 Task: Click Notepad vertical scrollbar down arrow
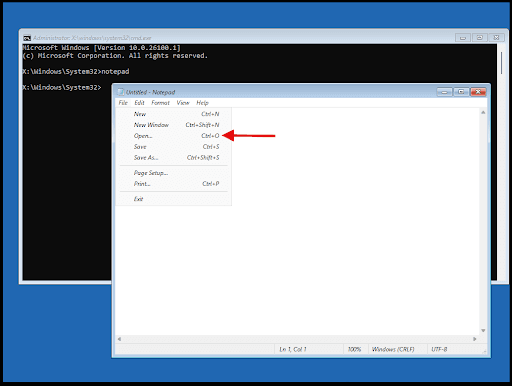click(483, 331)
